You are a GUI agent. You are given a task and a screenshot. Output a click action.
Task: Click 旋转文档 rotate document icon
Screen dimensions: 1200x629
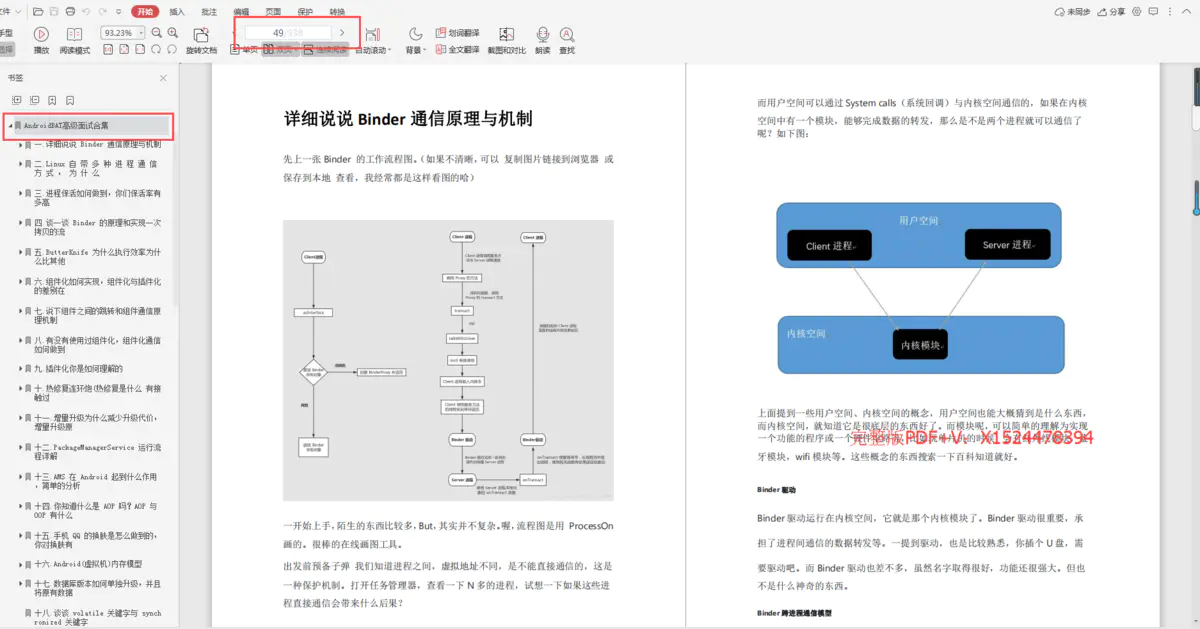(201, 40)
